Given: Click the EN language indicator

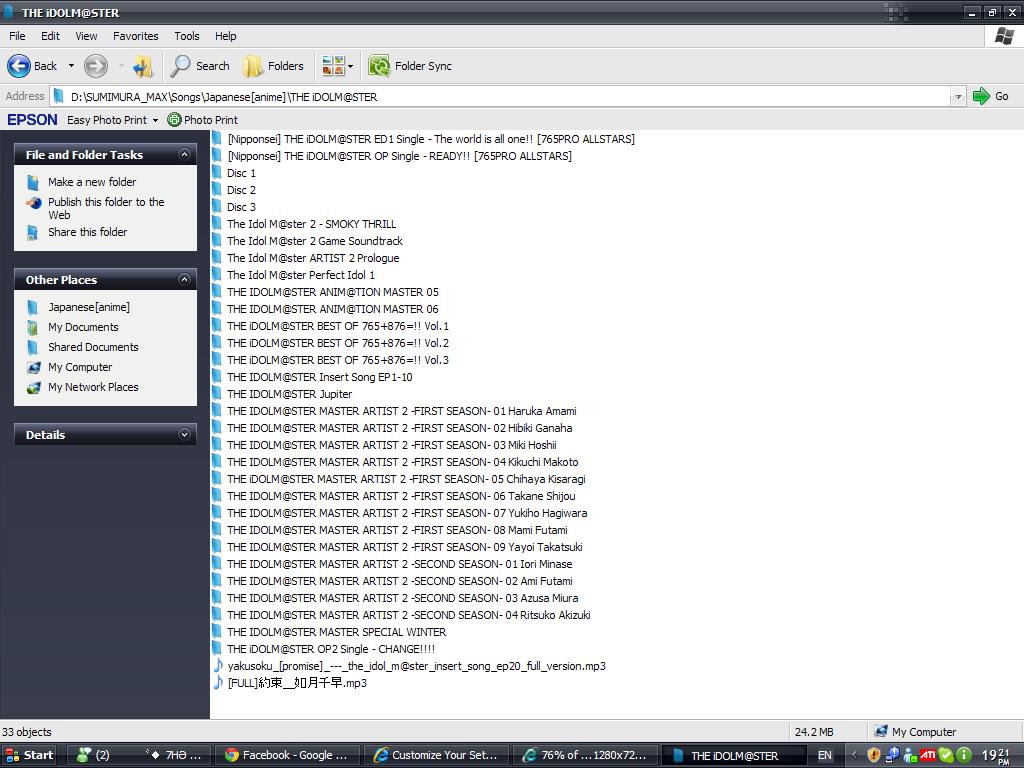Looking at the screenshot, I should pyautogui.click(x=825, y=756).
